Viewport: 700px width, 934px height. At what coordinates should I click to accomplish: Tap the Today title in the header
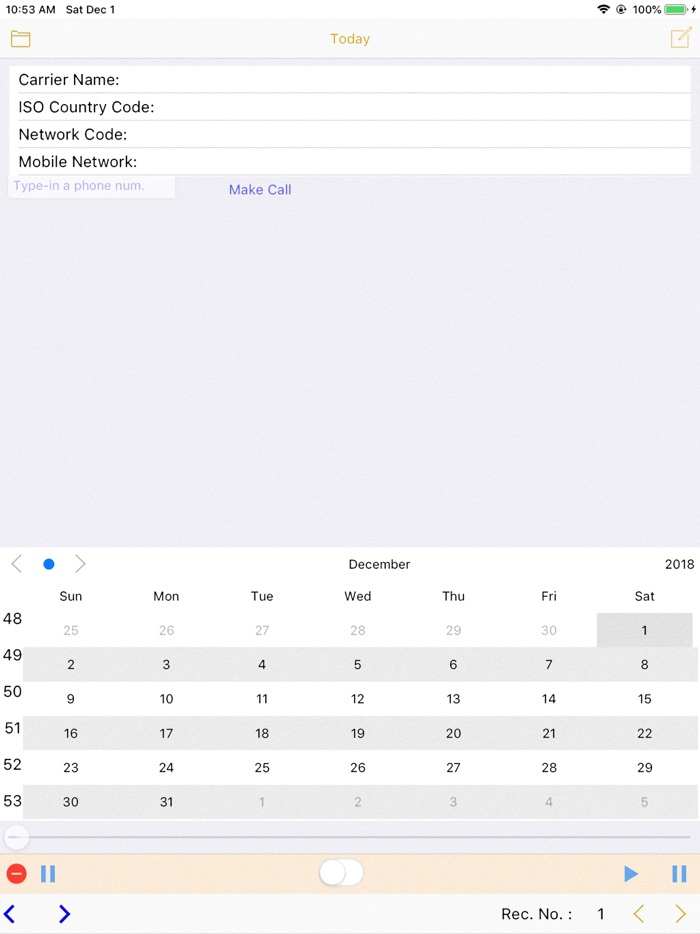click(x=350, y=39)
